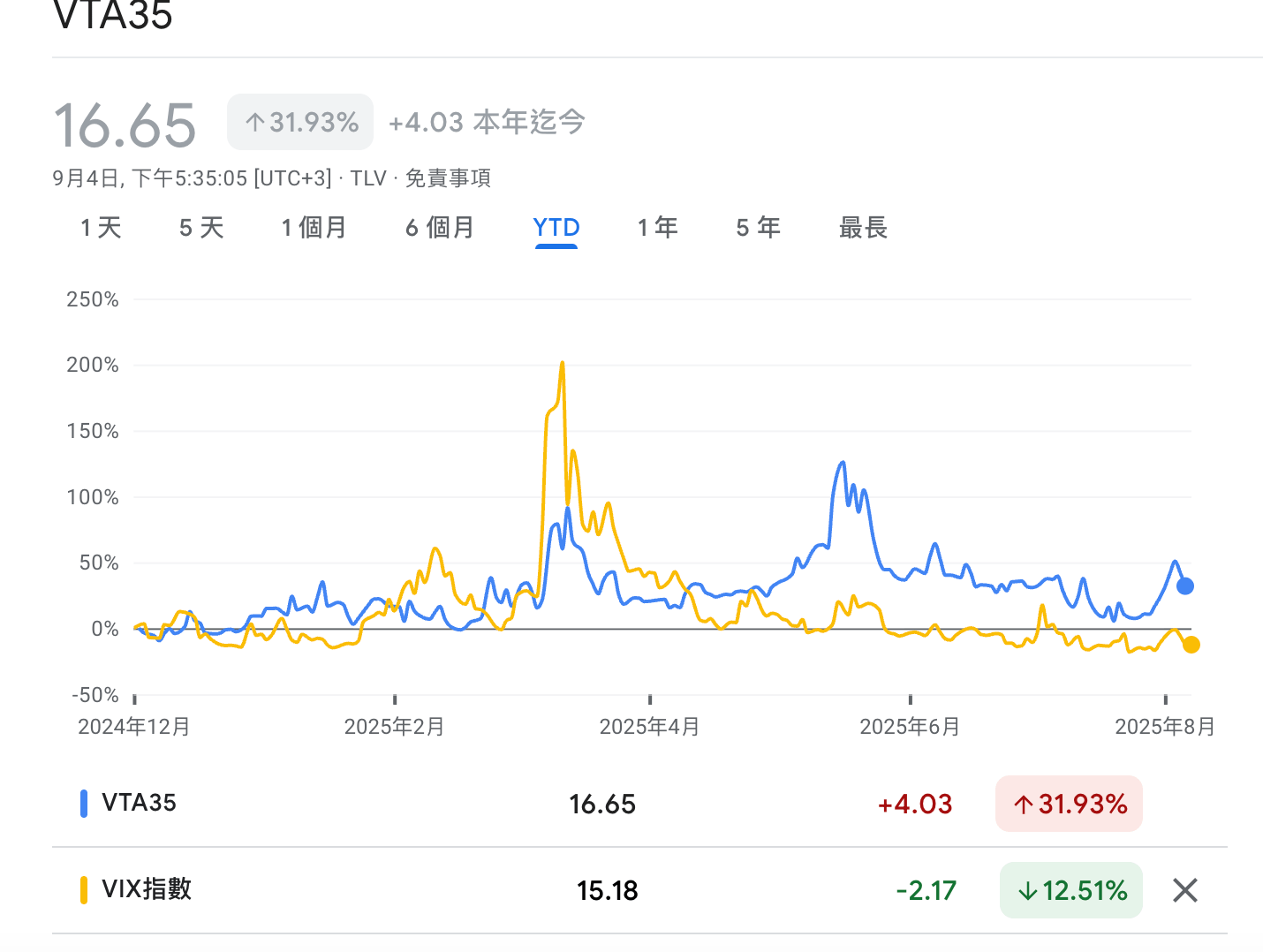The height and width of the screenshot is (952, 1263).
Task: Switch to the 5年 time range
Action: coord(757,228)
